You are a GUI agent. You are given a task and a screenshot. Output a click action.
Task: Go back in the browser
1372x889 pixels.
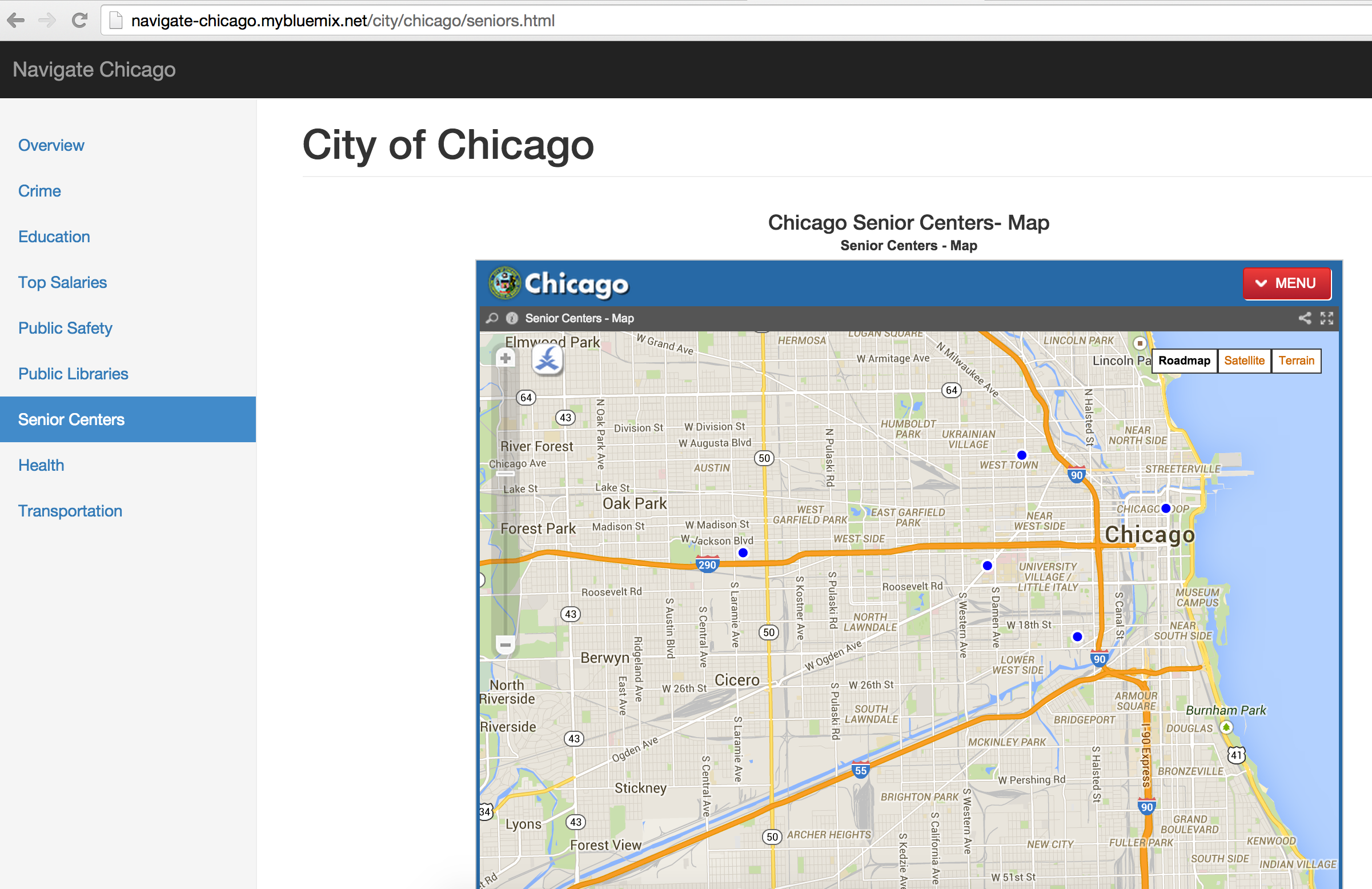(15, 21)
